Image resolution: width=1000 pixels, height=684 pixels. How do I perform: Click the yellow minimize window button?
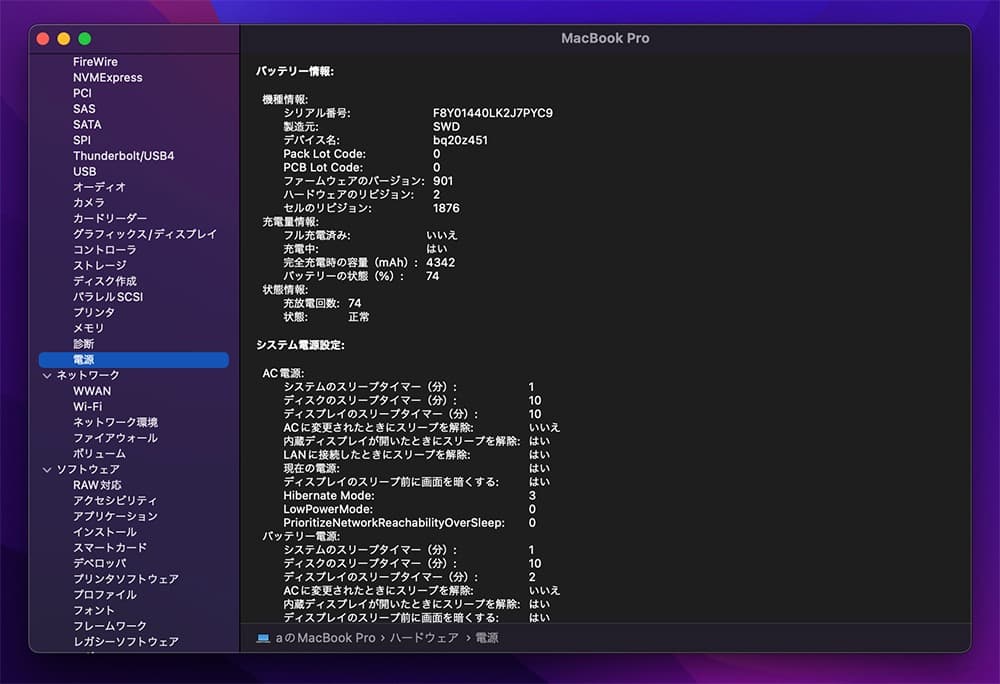pyautogui.click(x=64, y=39)
